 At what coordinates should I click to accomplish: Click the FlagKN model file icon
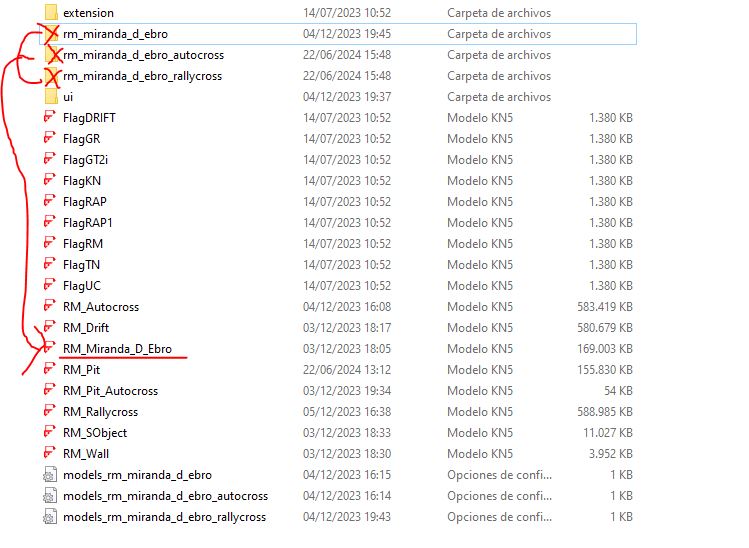50,180
